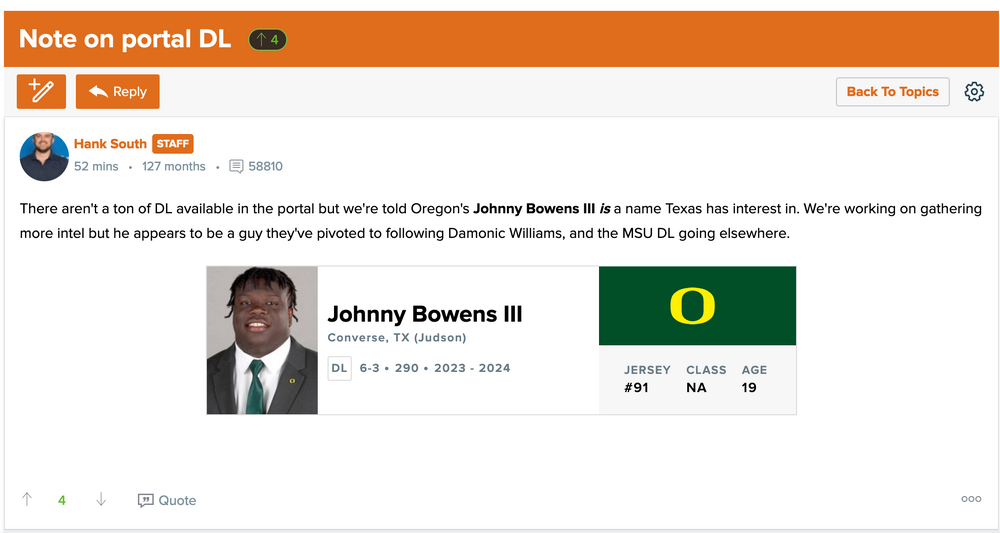Screen dimensions: 1000x533
Task: Open the topic settings gear
Action: (974, 92)
